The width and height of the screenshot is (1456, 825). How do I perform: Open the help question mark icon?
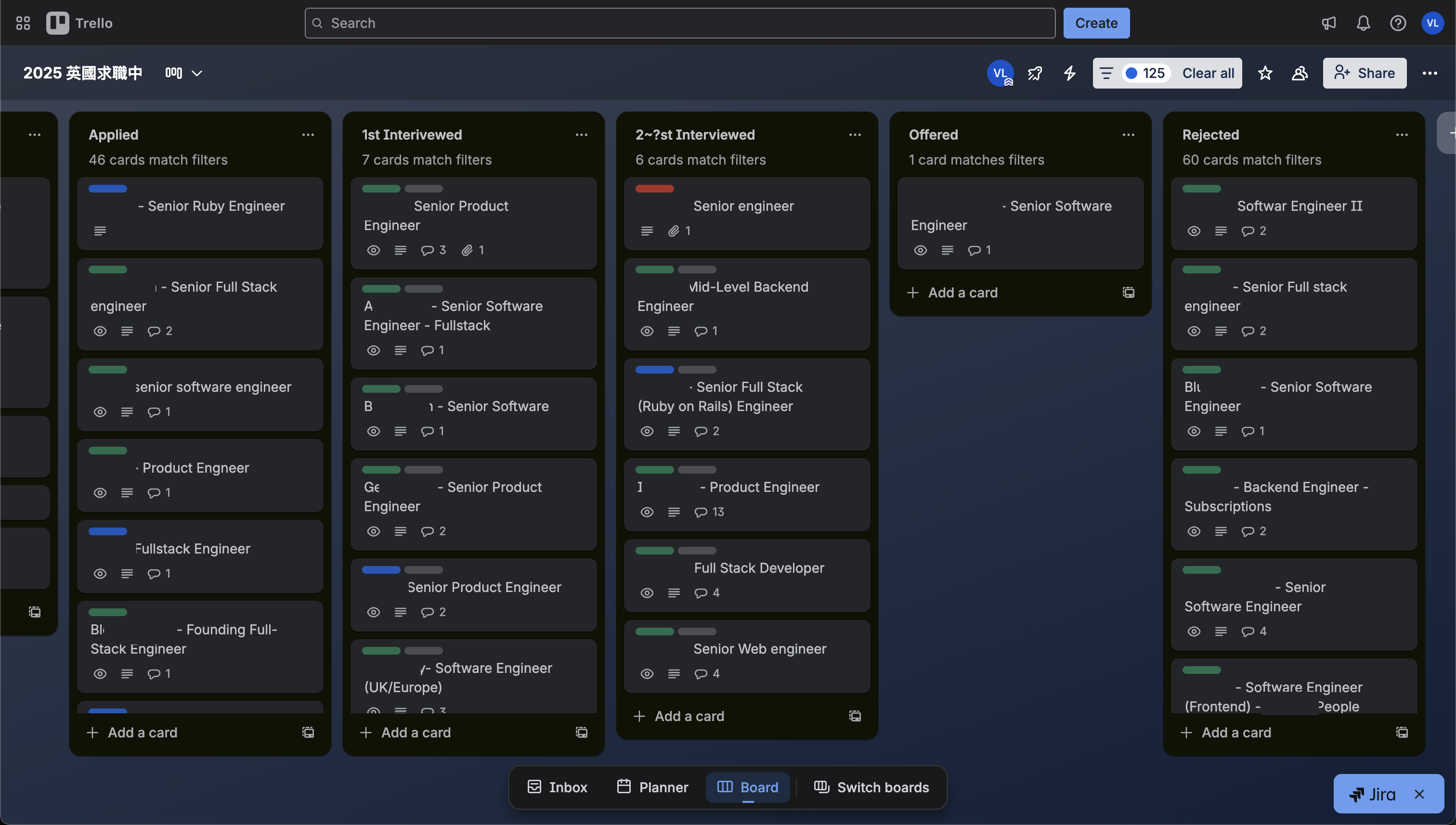coord(1398,23)
